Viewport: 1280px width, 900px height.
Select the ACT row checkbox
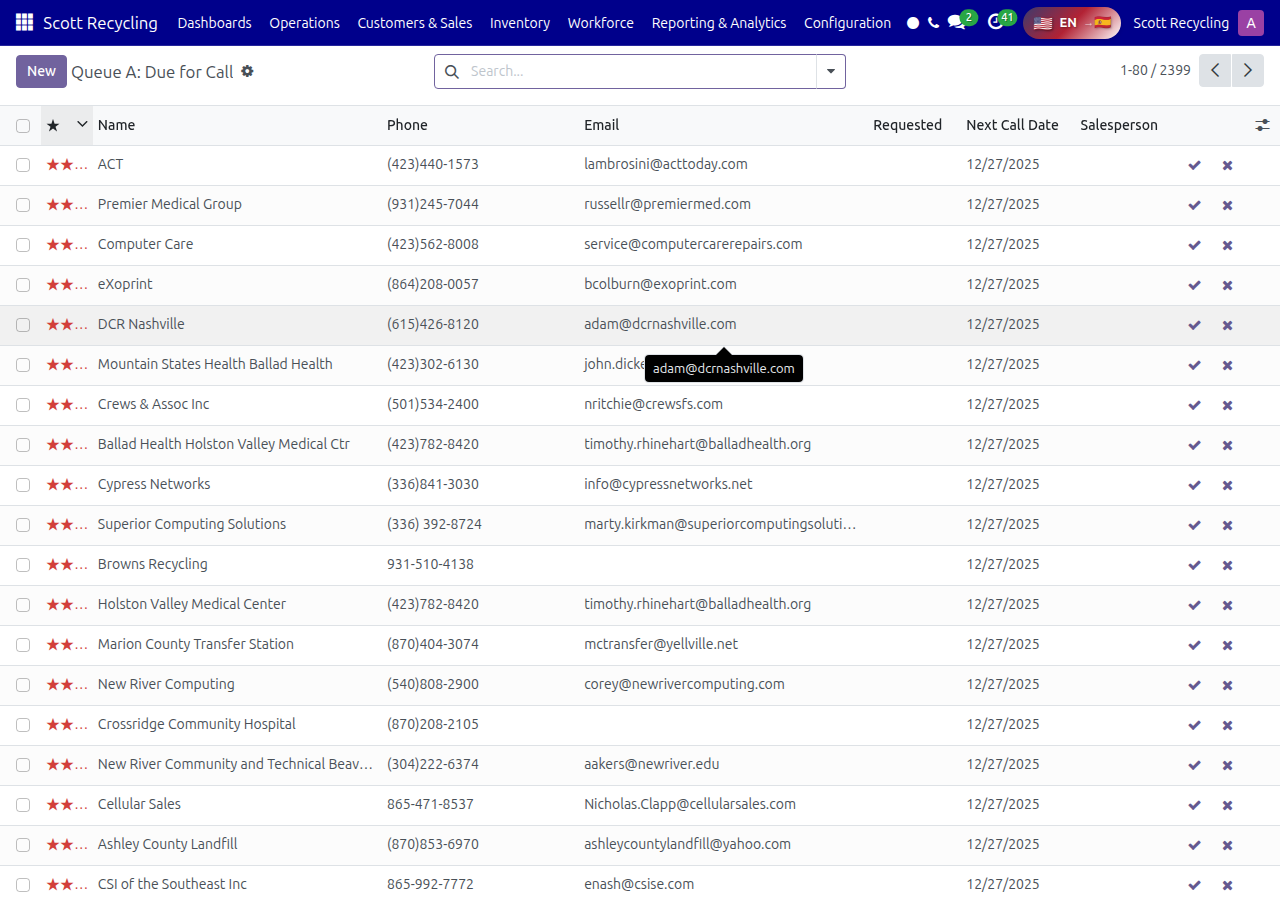23,165
